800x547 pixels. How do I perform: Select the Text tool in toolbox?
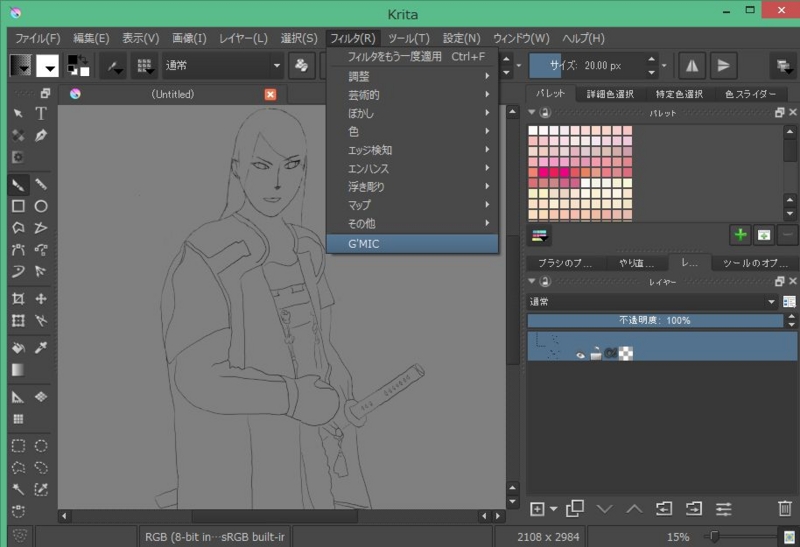click(x=41, y=113)
